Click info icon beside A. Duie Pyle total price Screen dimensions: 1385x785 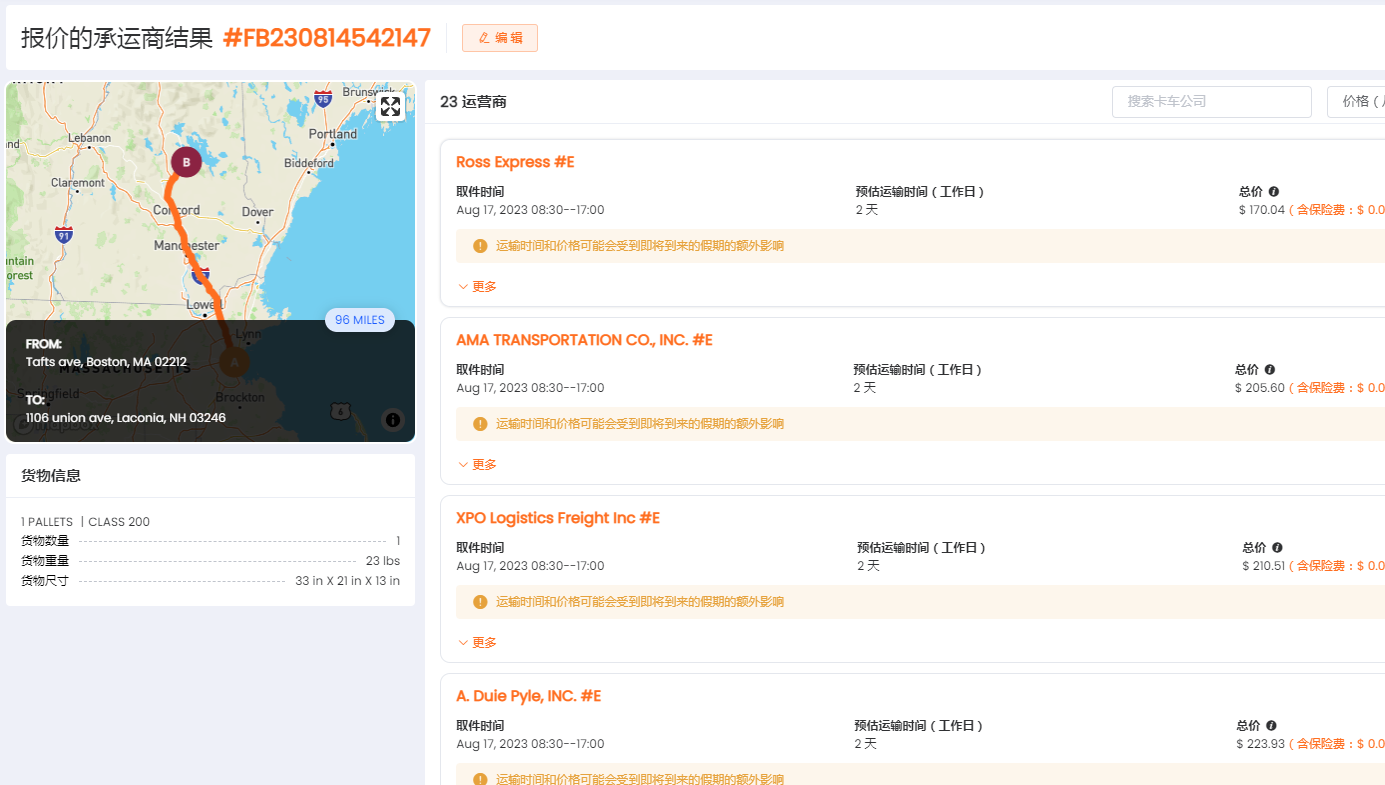[x=1271, y=726]
